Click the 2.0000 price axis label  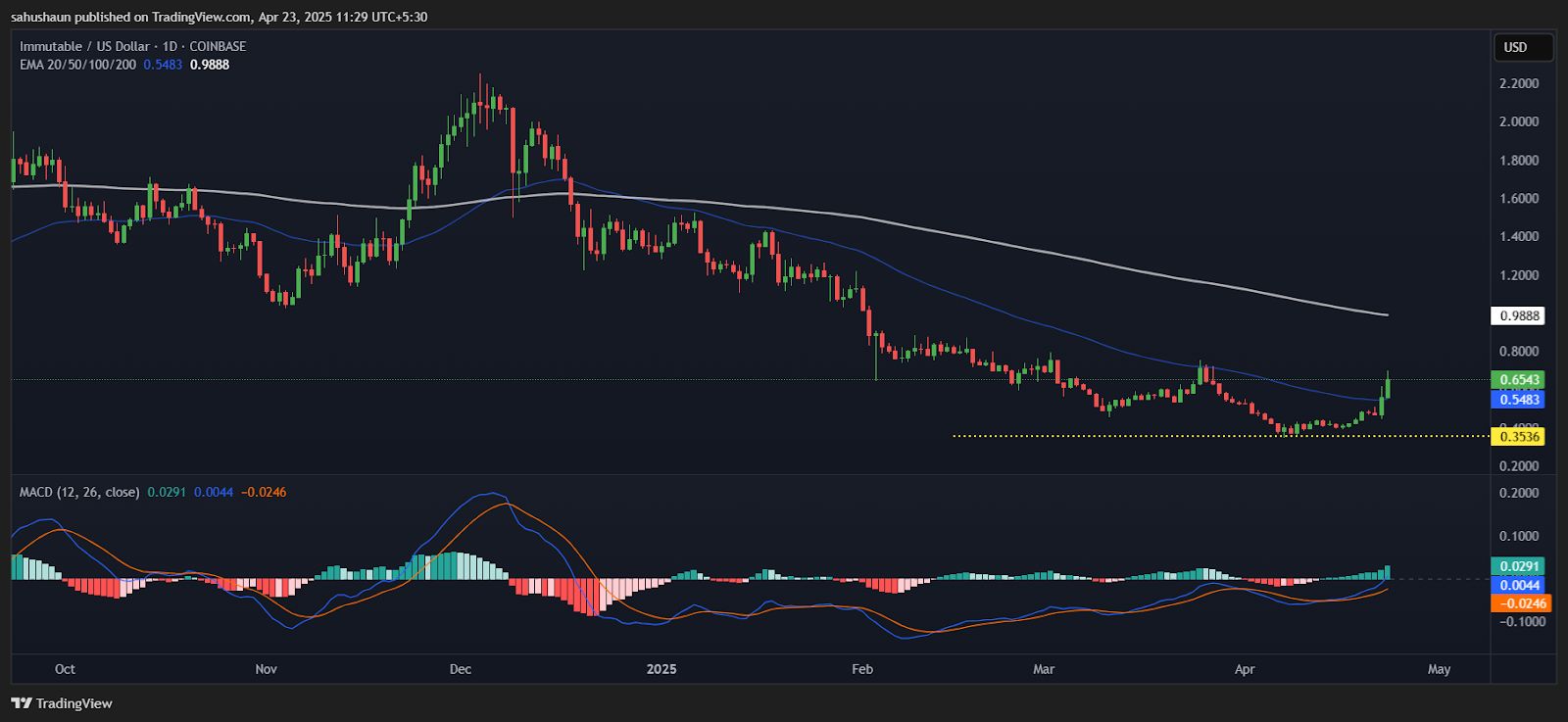click(1519, 121)
